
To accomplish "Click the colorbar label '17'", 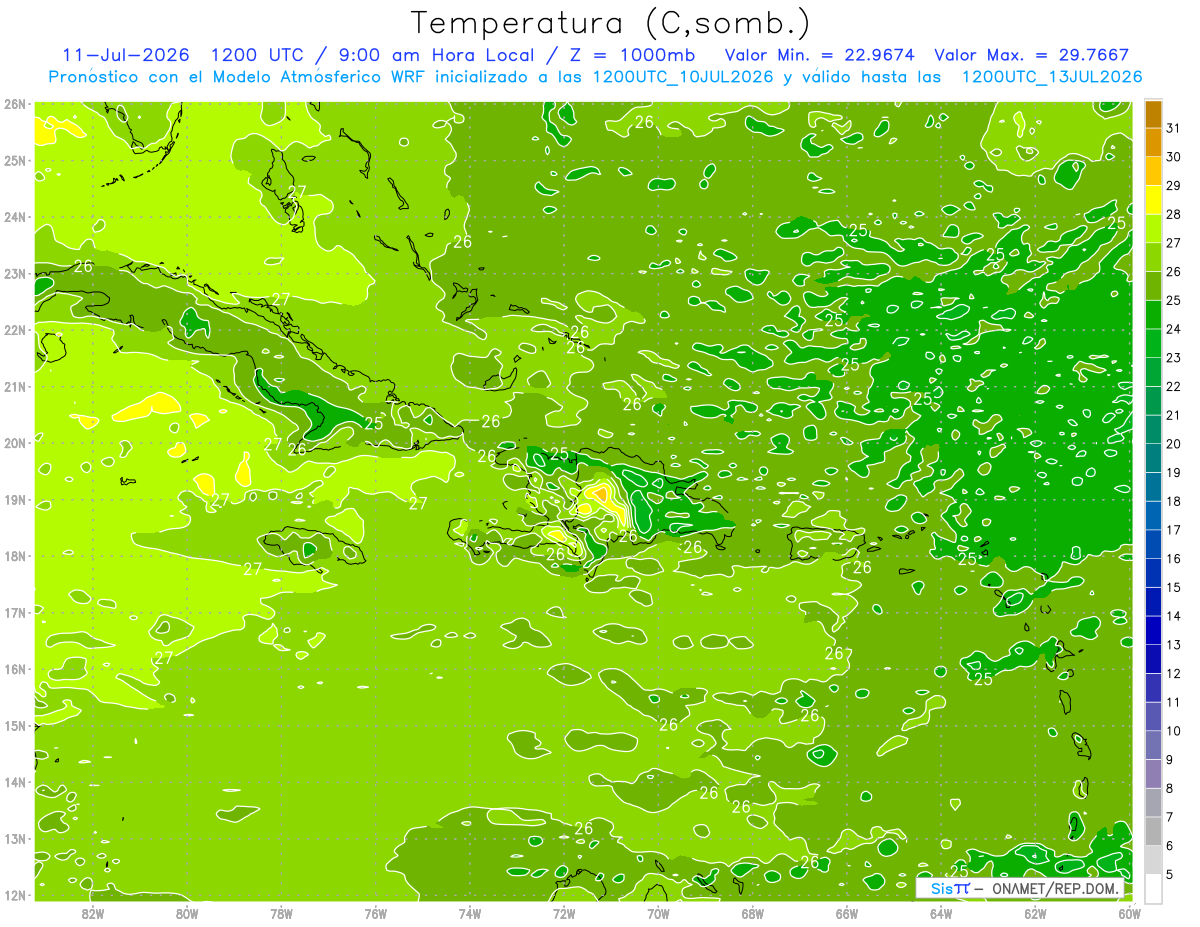I will click(1173, 530).
